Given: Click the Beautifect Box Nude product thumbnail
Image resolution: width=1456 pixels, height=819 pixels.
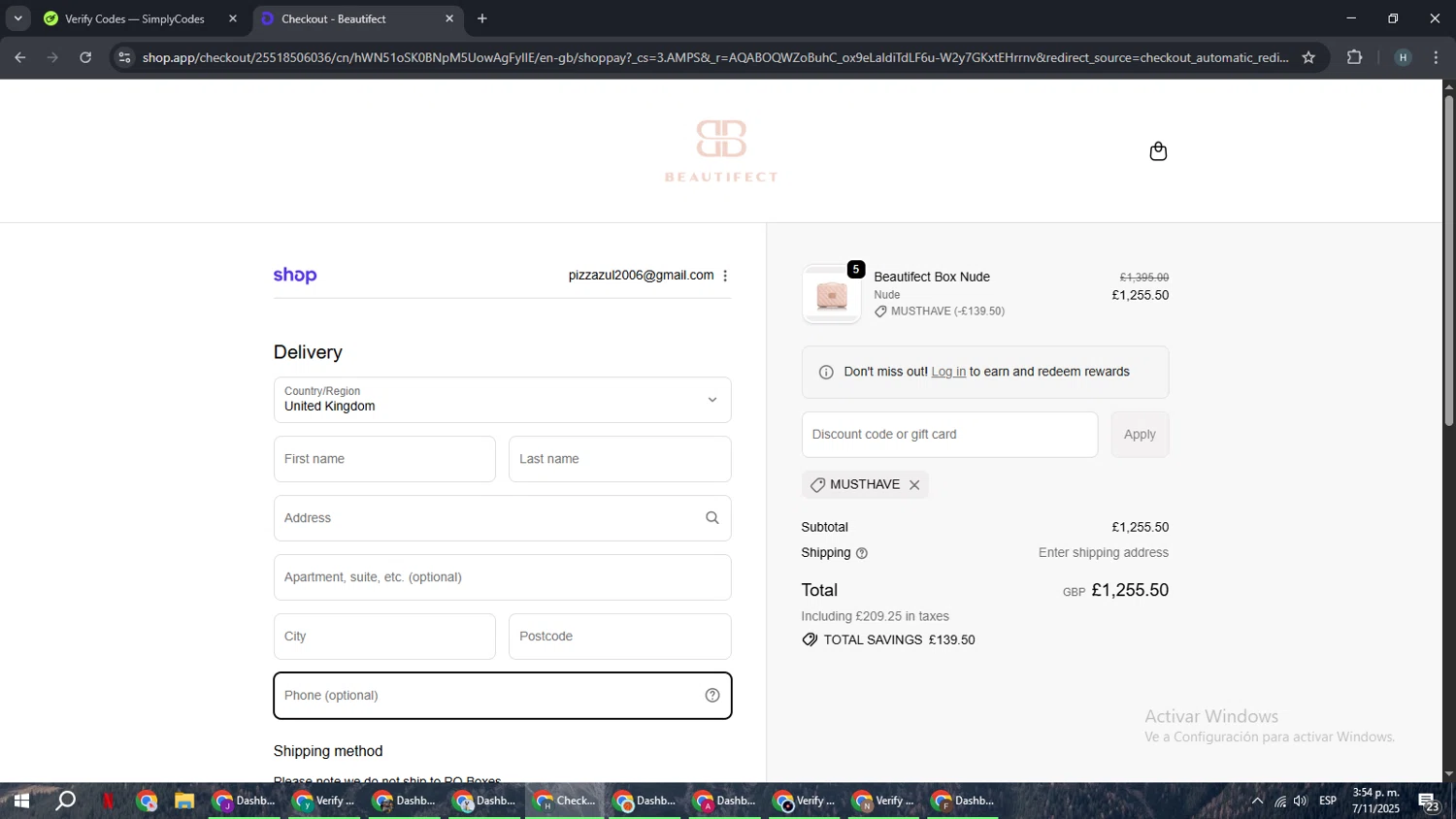Looking at the screenshot, I should [832, 294].
